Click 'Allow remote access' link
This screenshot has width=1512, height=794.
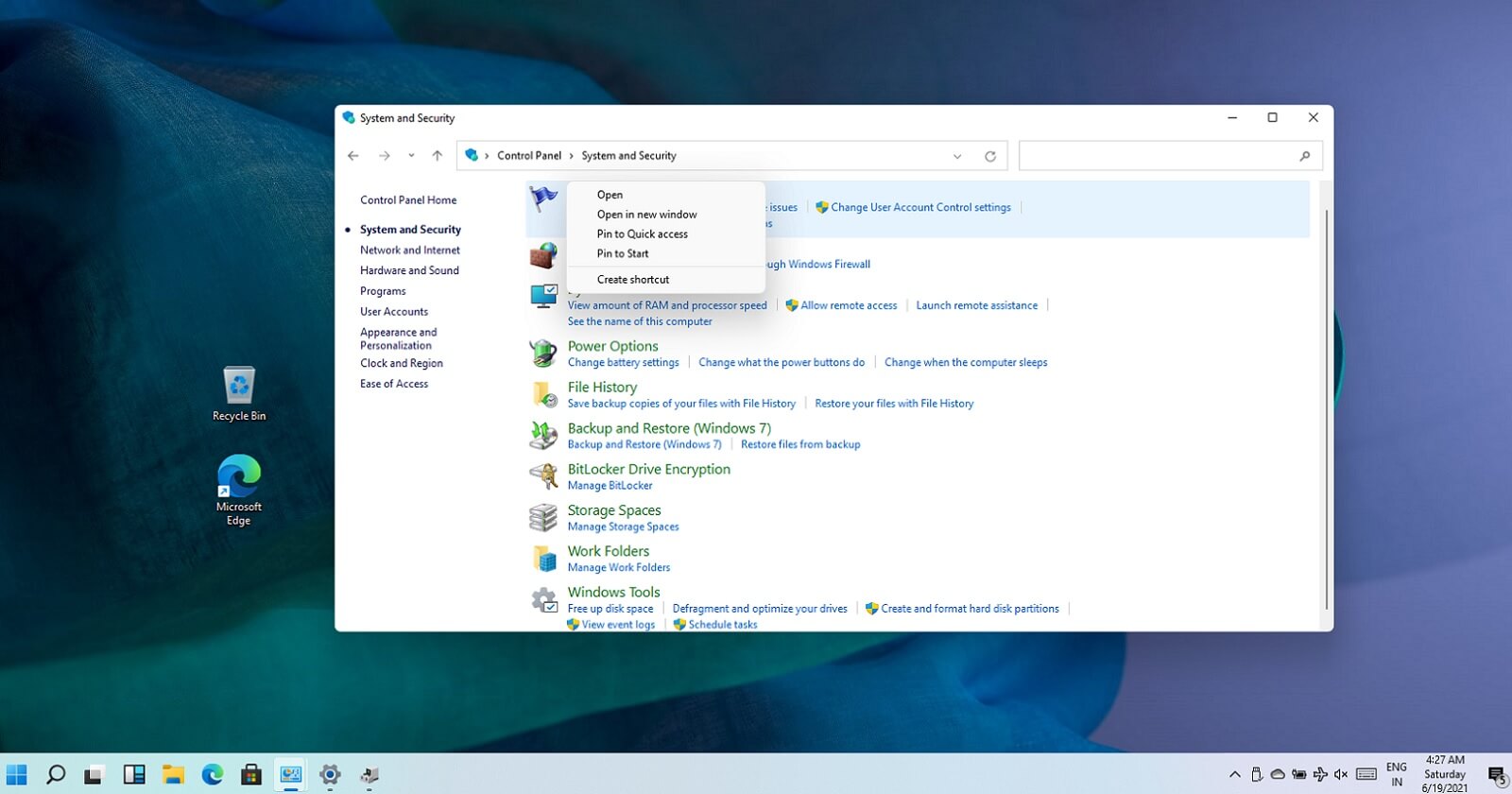pos(848,305)
